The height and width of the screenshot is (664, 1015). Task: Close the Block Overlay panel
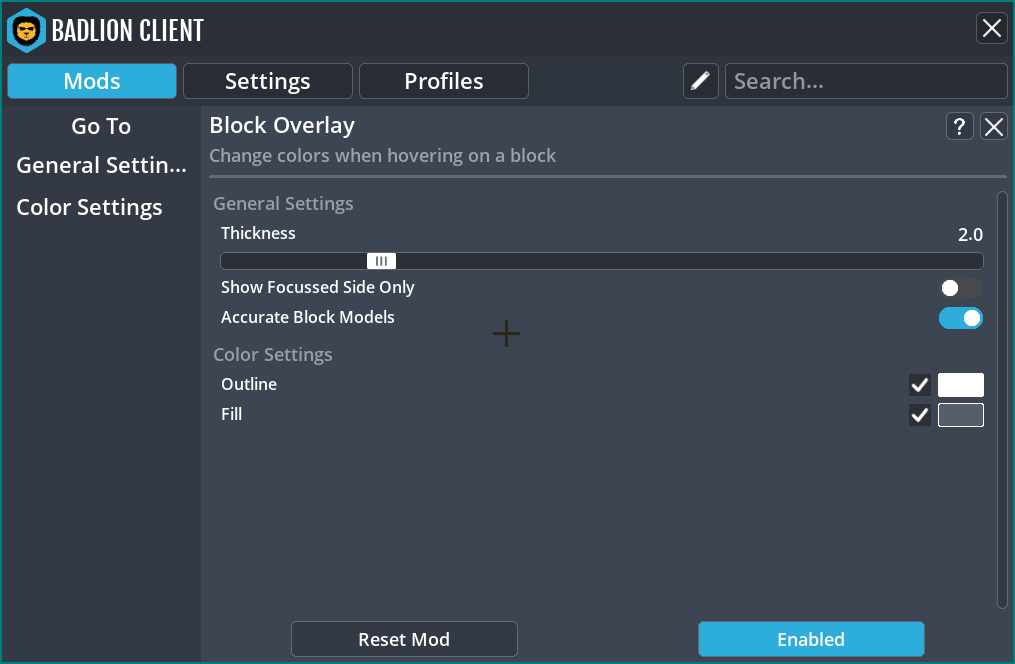[x=994, y=126]
